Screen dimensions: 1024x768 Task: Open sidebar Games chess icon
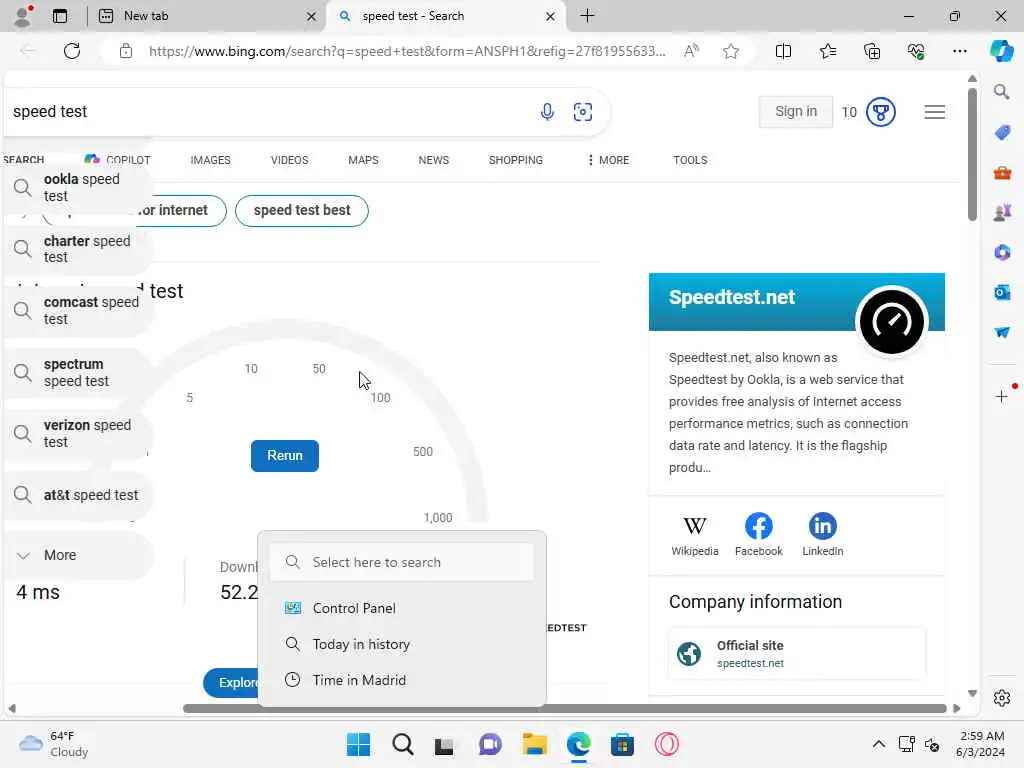point(1002,213)
